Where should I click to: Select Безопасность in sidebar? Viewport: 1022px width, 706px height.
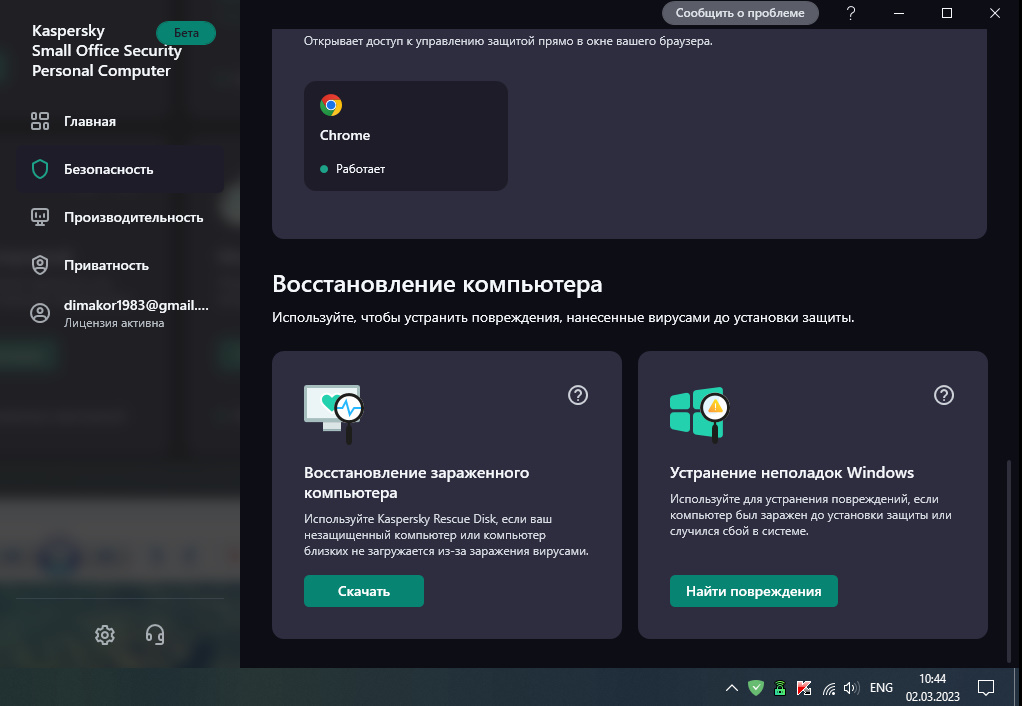click(120, 169)
